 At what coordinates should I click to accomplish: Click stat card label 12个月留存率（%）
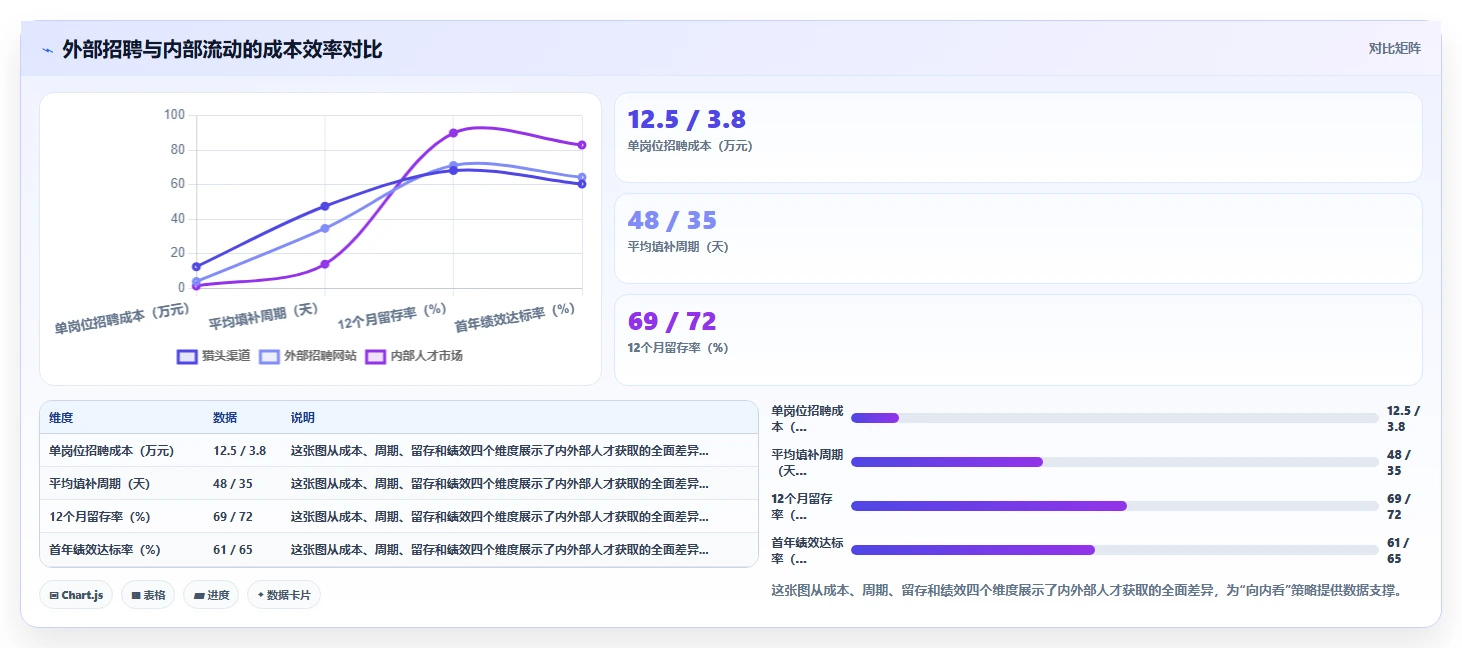tap(678, 348)
